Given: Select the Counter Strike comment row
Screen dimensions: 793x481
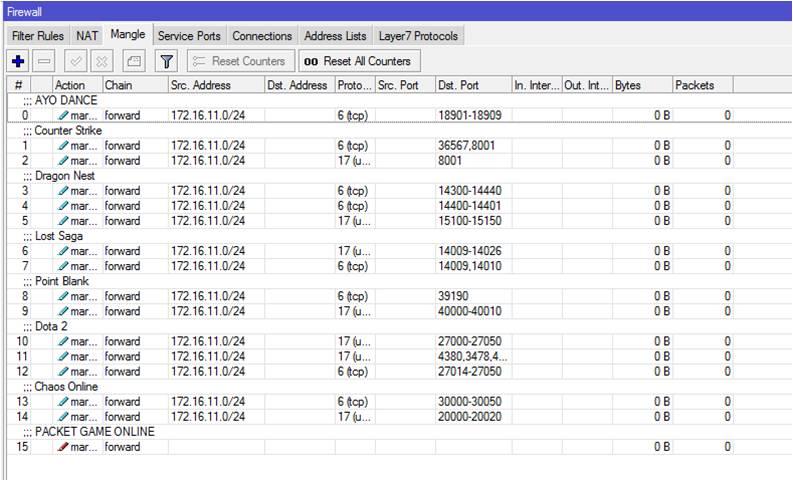Looking at the screenshot, I should tap(400, 130).
